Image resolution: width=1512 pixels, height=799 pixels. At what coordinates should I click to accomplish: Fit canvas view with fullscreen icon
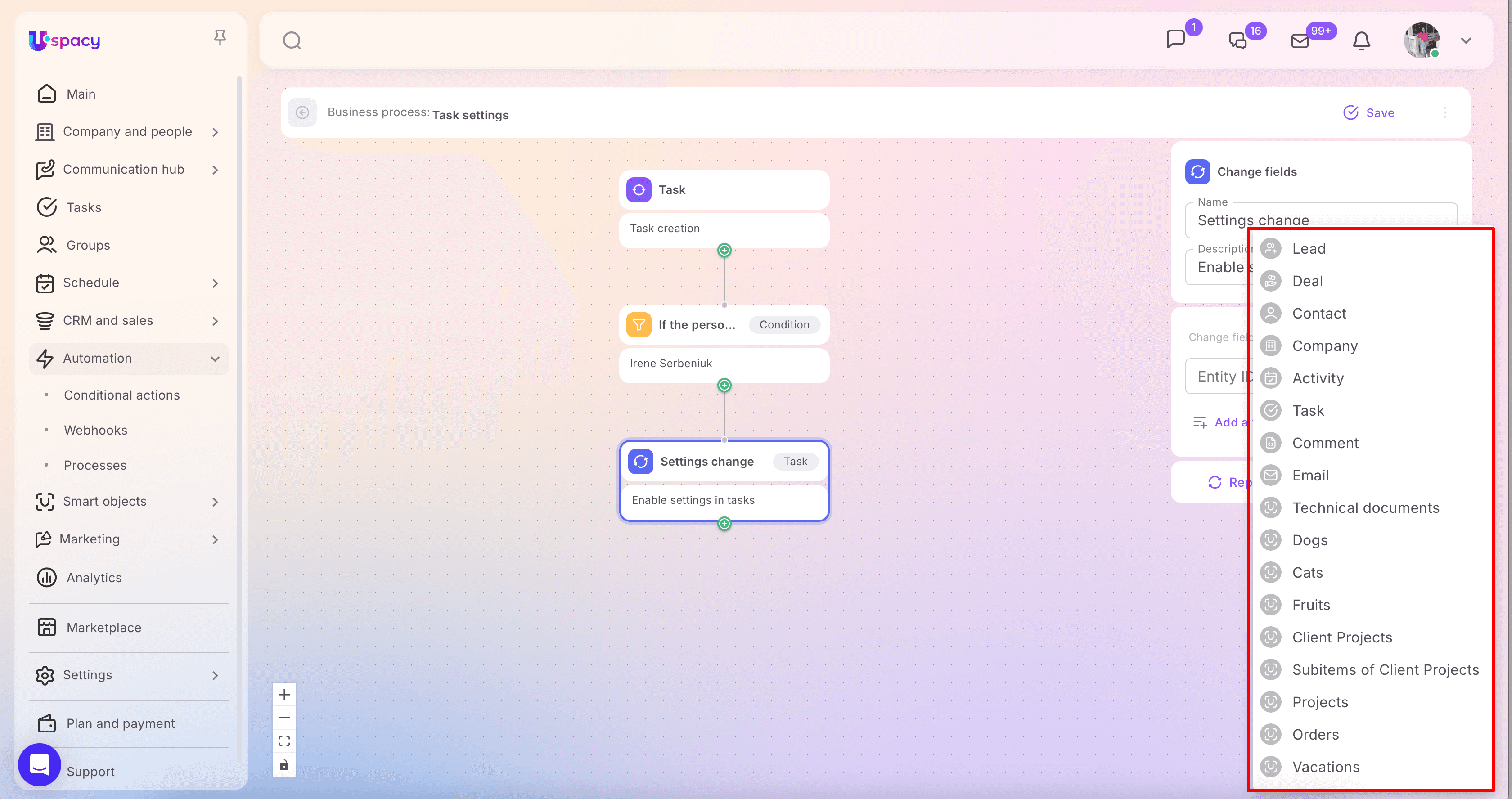click(x=284, y=741)
